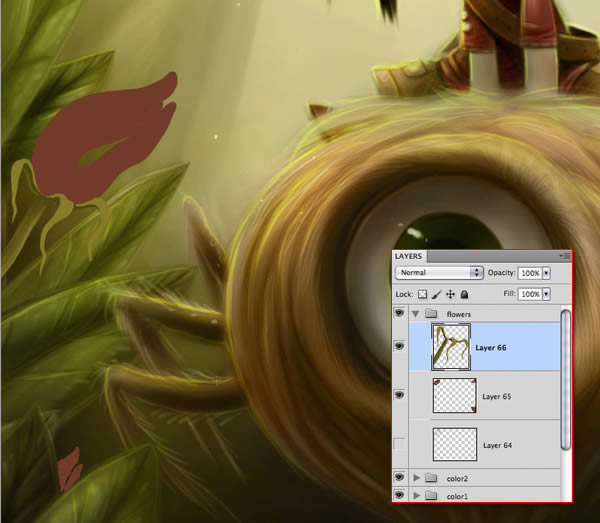This screenshot has height=523, width=600.
Task: Open the Normal blend mode dropdown
Action: (x=439, y=272)
